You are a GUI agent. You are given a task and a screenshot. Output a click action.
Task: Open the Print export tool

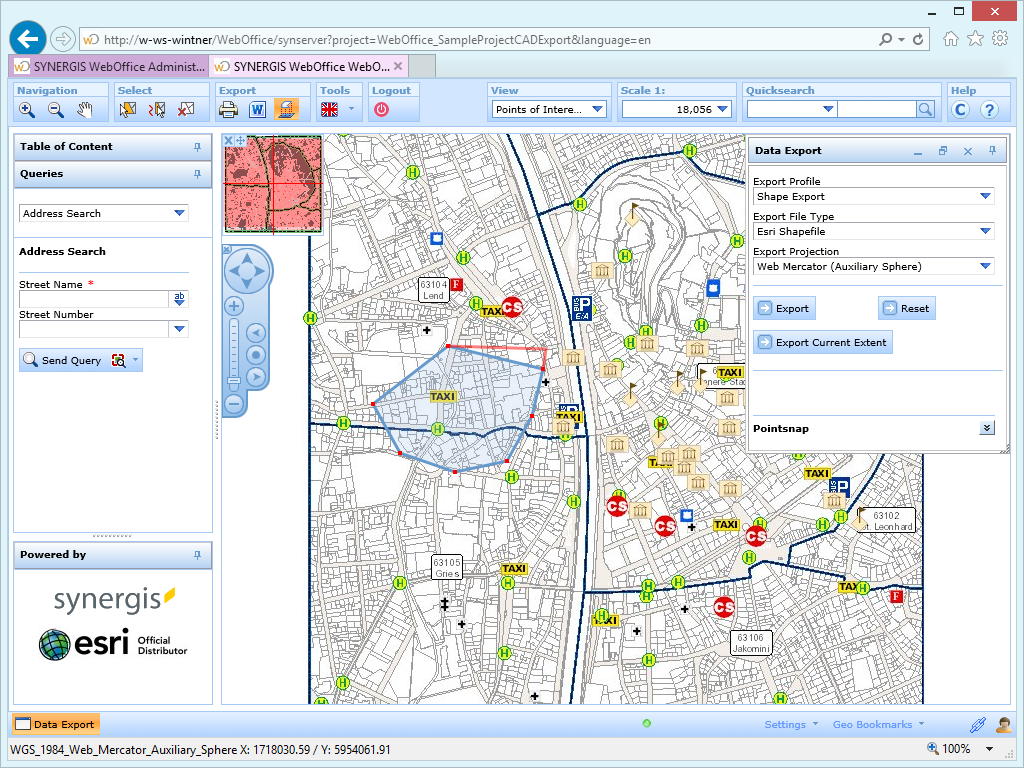pos(228,110)
